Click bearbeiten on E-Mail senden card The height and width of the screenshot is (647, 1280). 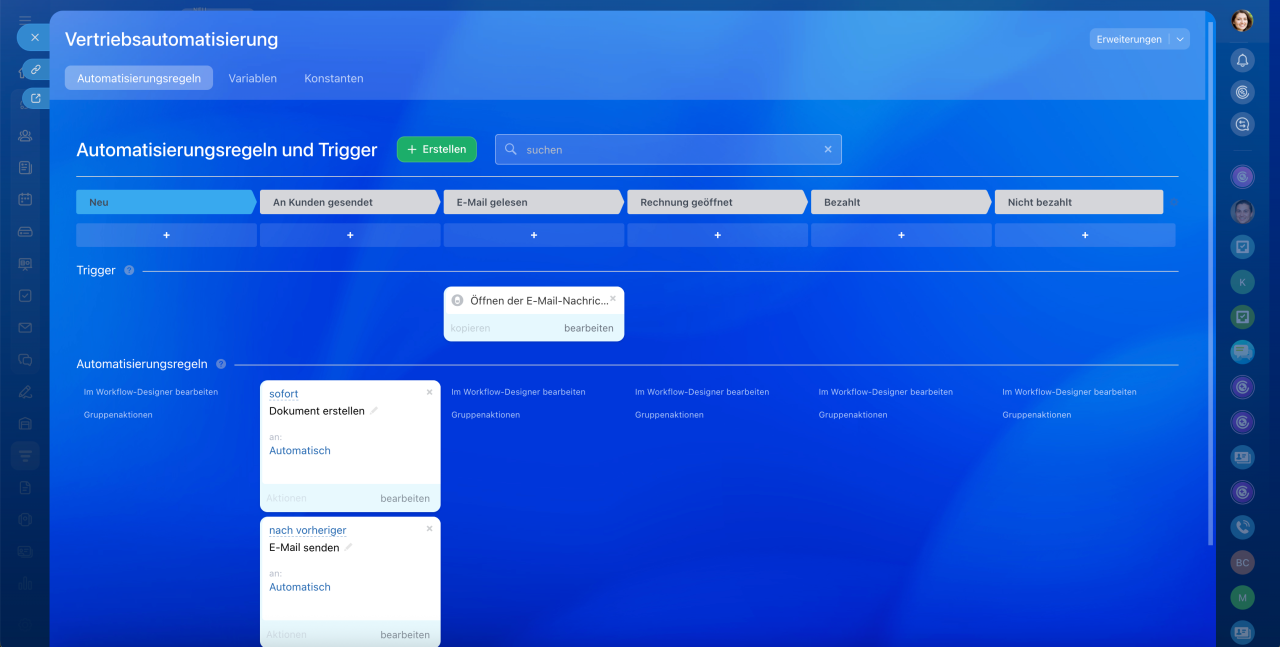pyautogui.click(x=405, y=635)
